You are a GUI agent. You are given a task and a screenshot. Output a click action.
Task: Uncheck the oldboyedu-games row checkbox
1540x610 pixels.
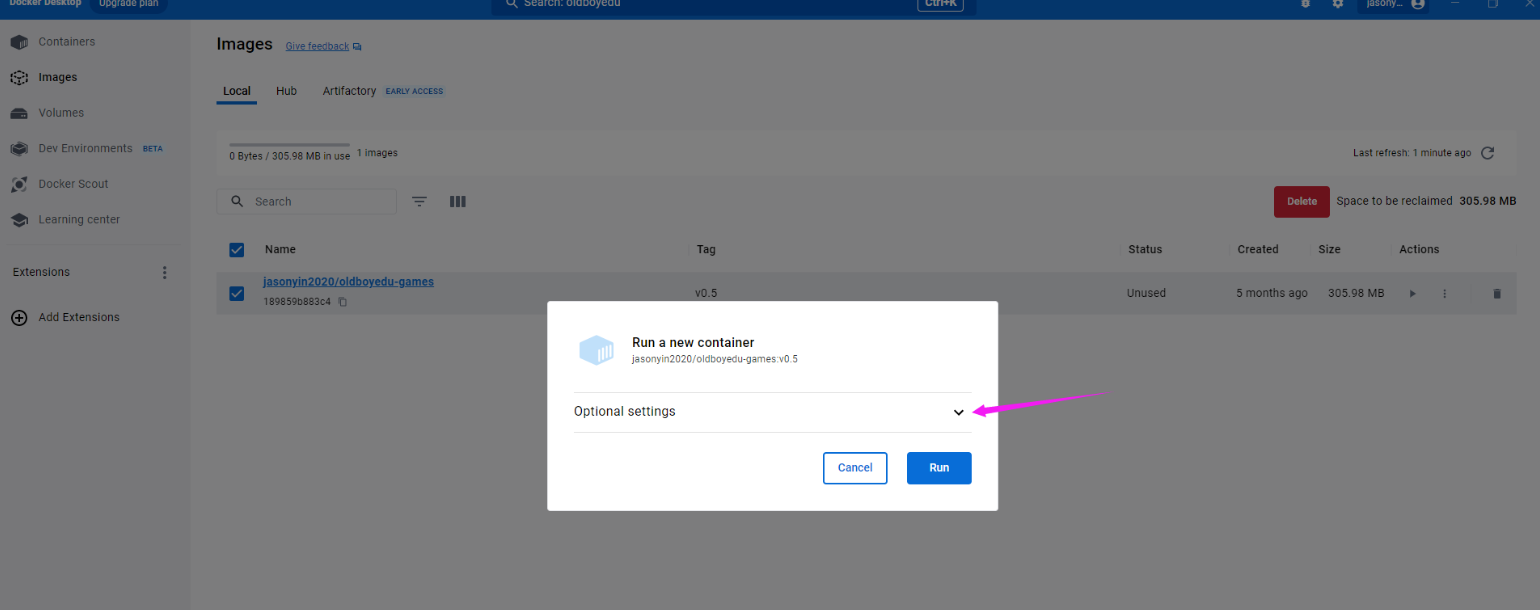tap(237, 294)
